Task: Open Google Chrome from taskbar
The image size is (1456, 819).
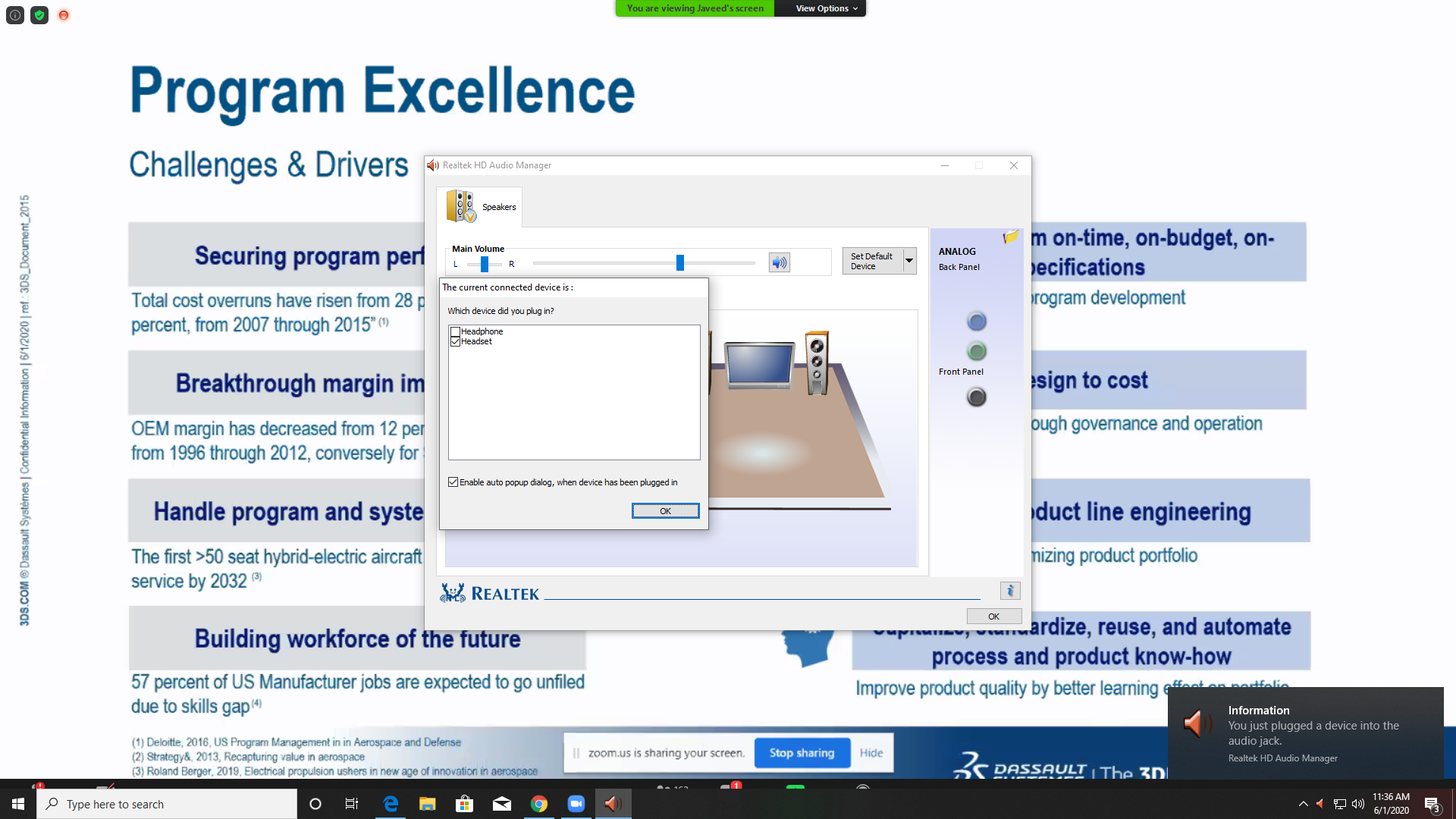Action: [539, 804]
